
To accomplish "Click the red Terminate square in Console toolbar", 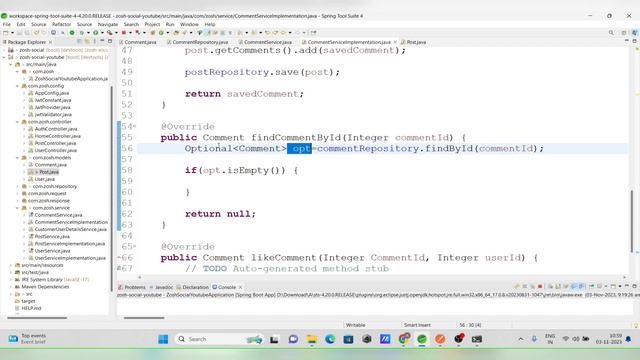I will click(540, 287).
